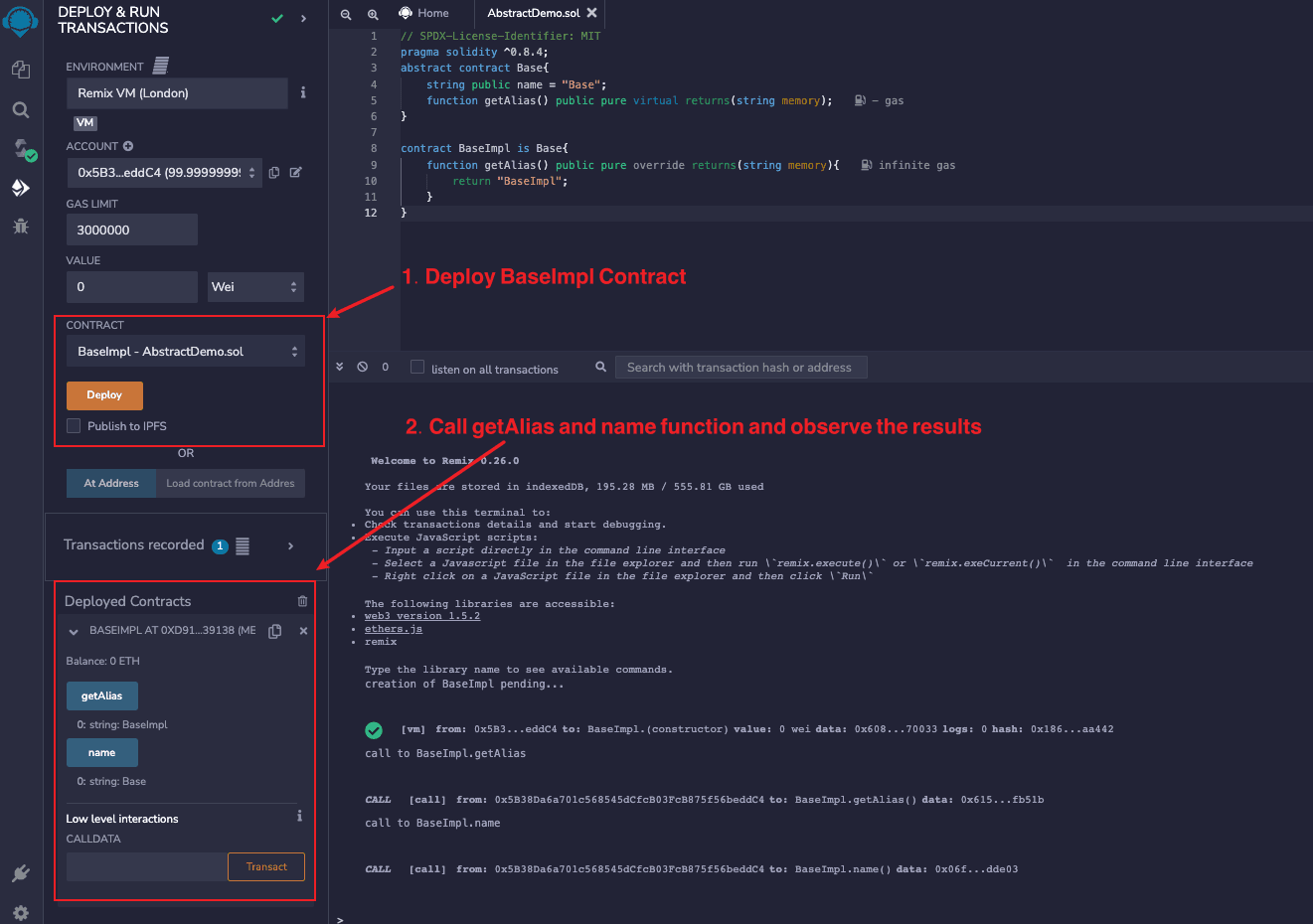
Task: Delete all deployed contracts with trash icon
Action: point(302,601)
